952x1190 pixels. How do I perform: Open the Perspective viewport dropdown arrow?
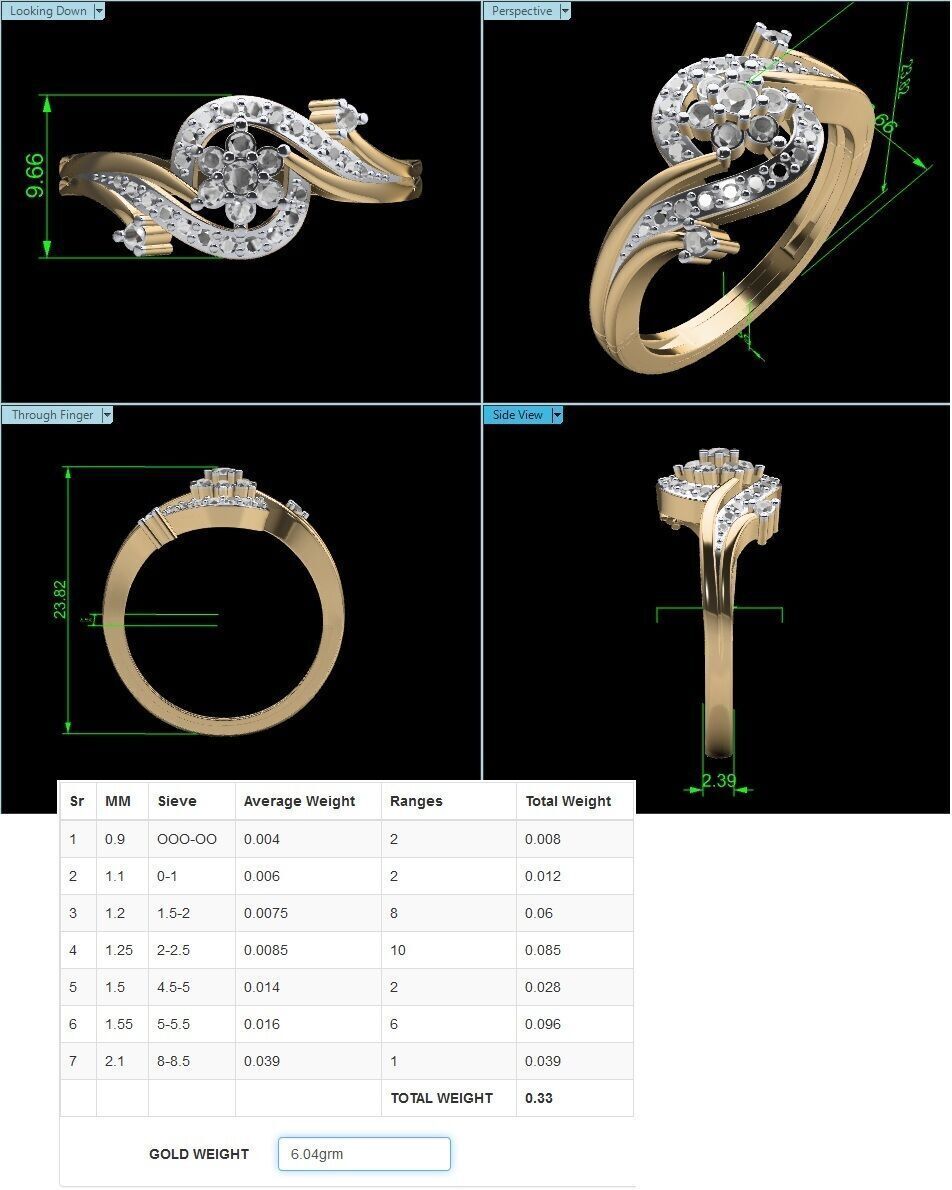[565, 11]
